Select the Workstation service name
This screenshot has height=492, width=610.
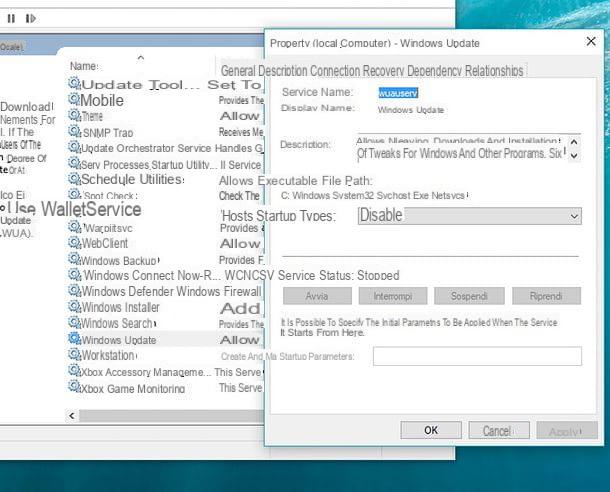(108, 355)
